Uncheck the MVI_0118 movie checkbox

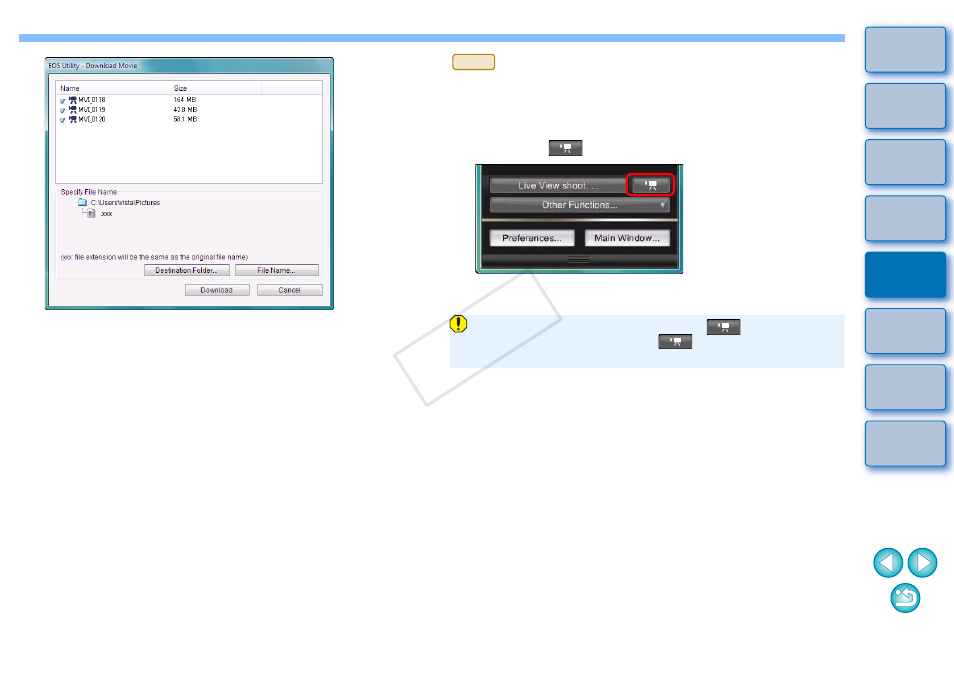[x=63, y=101]
